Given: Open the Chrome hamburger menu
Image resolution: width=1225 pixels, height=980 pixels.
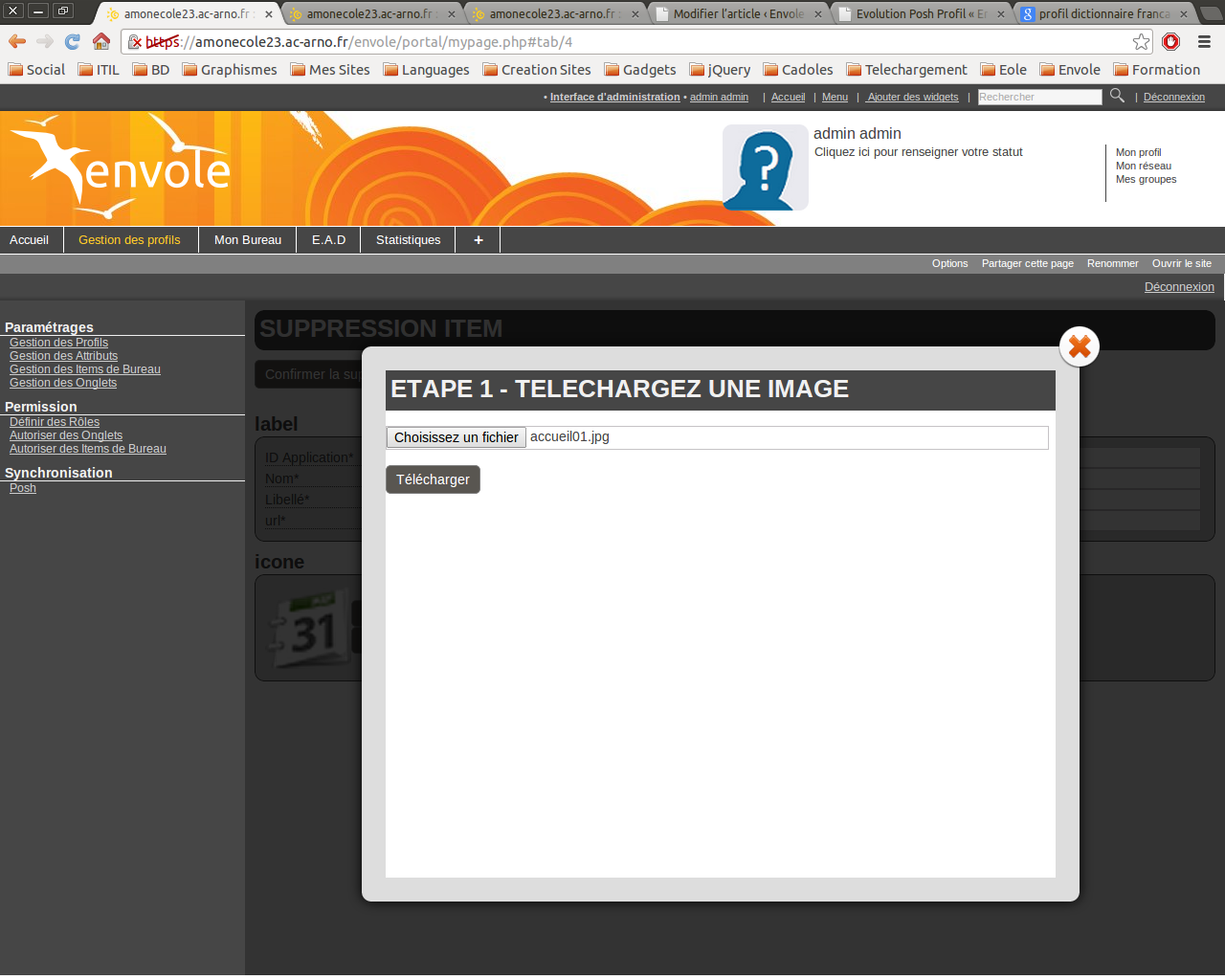Looking at the screenshot, I should (1204, 41).
